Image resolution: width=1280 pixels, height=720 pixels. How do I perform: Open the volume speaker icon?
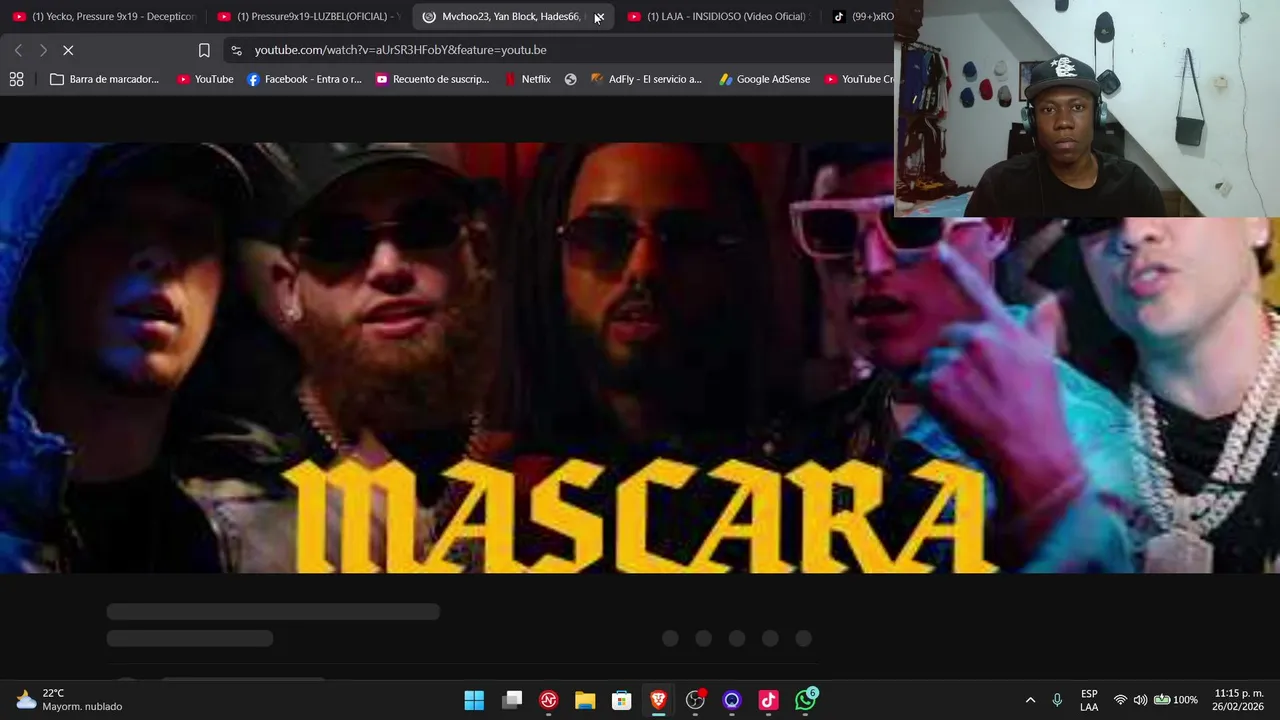point(1140,700)
